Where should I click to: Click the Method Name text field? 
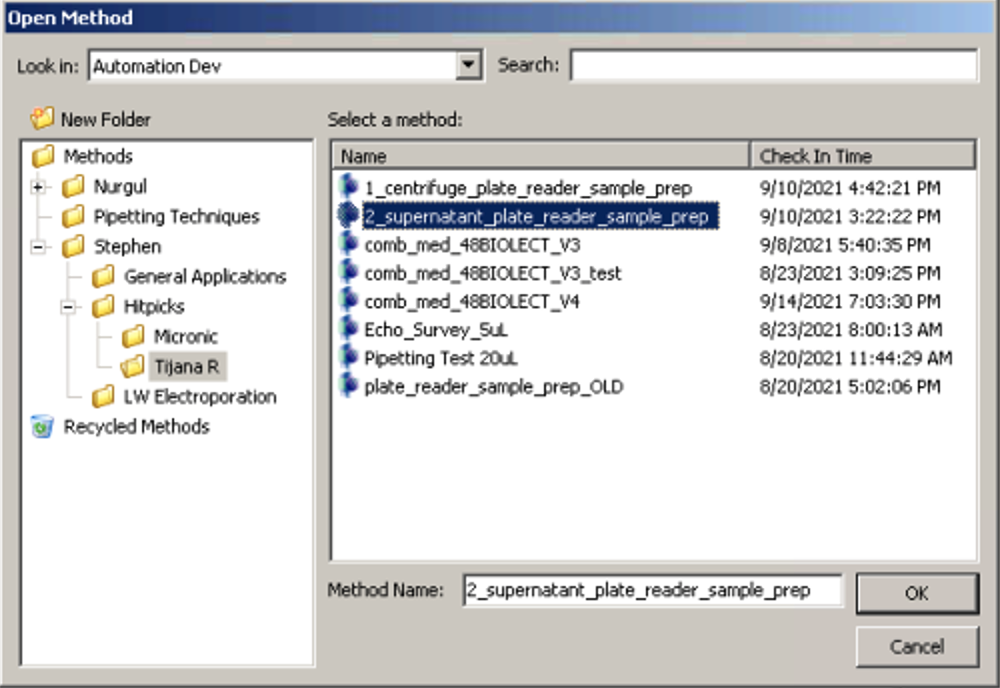652,590
